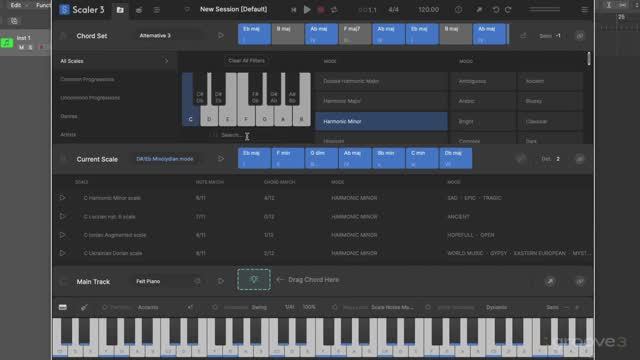This screenshot has width=640, height=360.
Task: Play the Current Scale with its play icon
Action: pyautogui.click(x=221, y=158)
